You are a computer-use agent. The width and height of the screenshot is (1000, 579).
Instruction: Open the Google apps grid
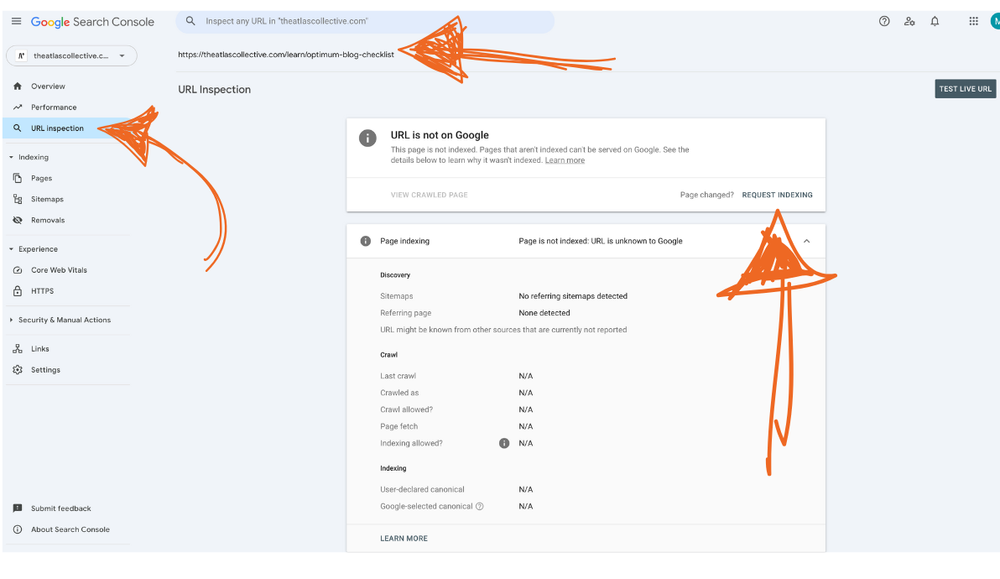pos(973,21)
